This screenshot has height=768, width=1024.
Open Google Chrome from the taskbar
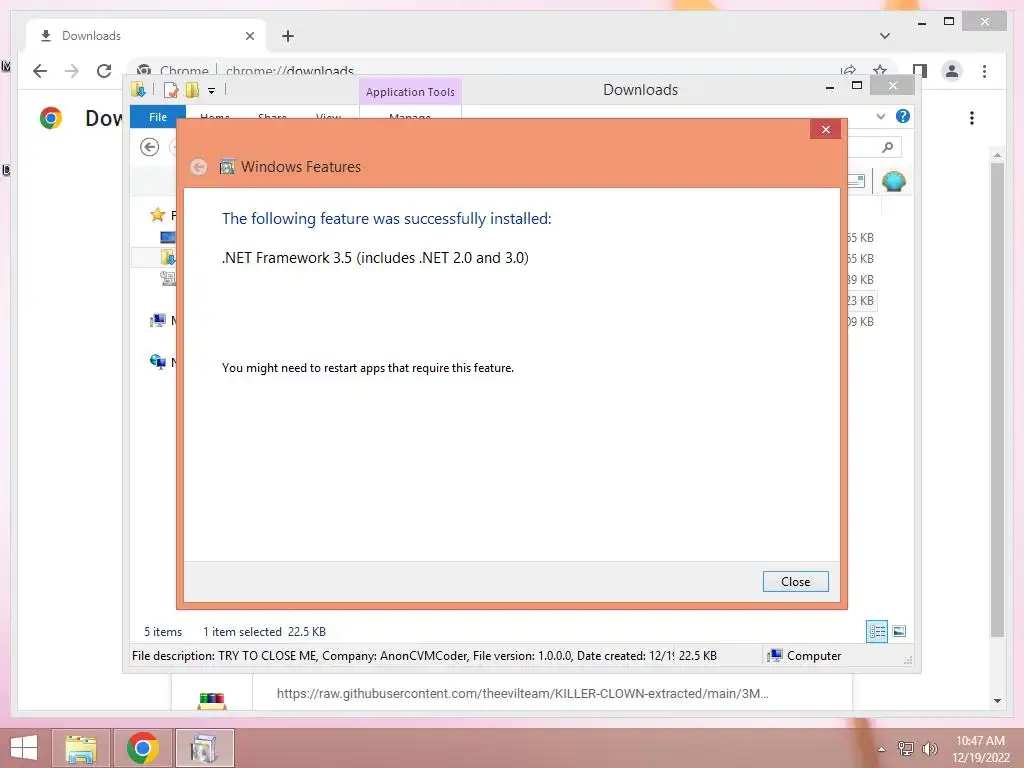[143, 748]
